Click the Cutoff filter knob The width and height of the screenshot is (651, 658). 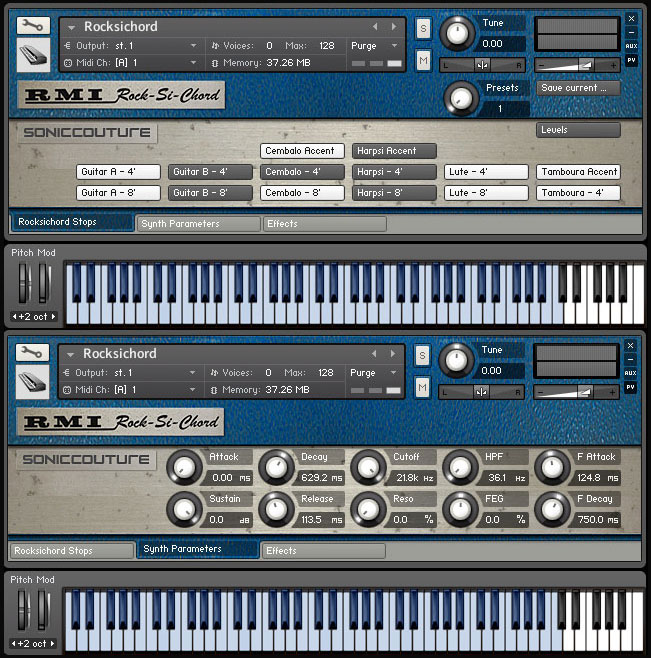pos(367,466)
